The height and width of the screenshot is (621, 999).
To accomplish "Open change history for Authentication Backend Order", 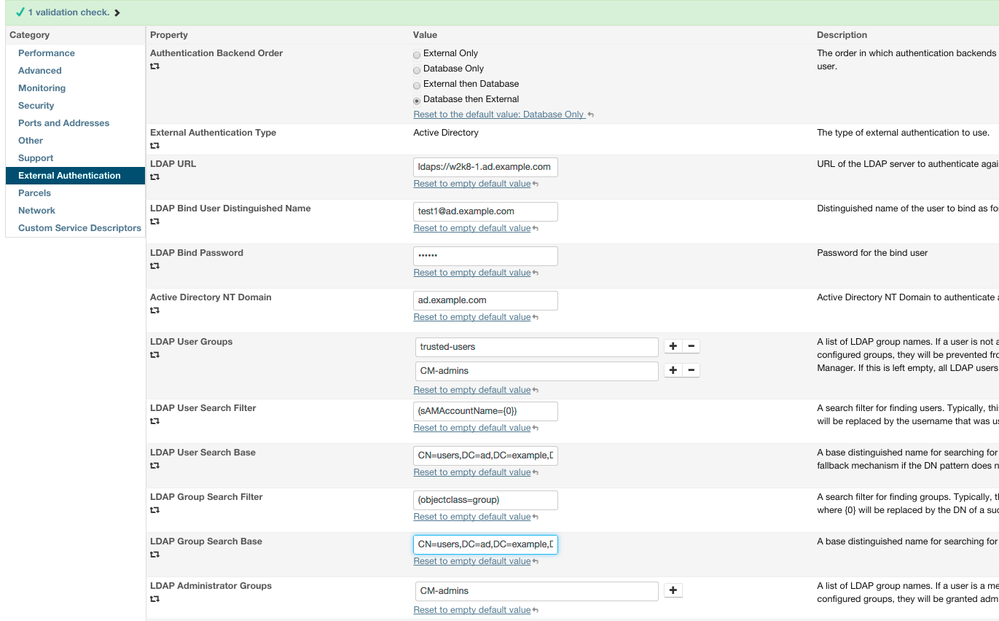I will (153, 67).
